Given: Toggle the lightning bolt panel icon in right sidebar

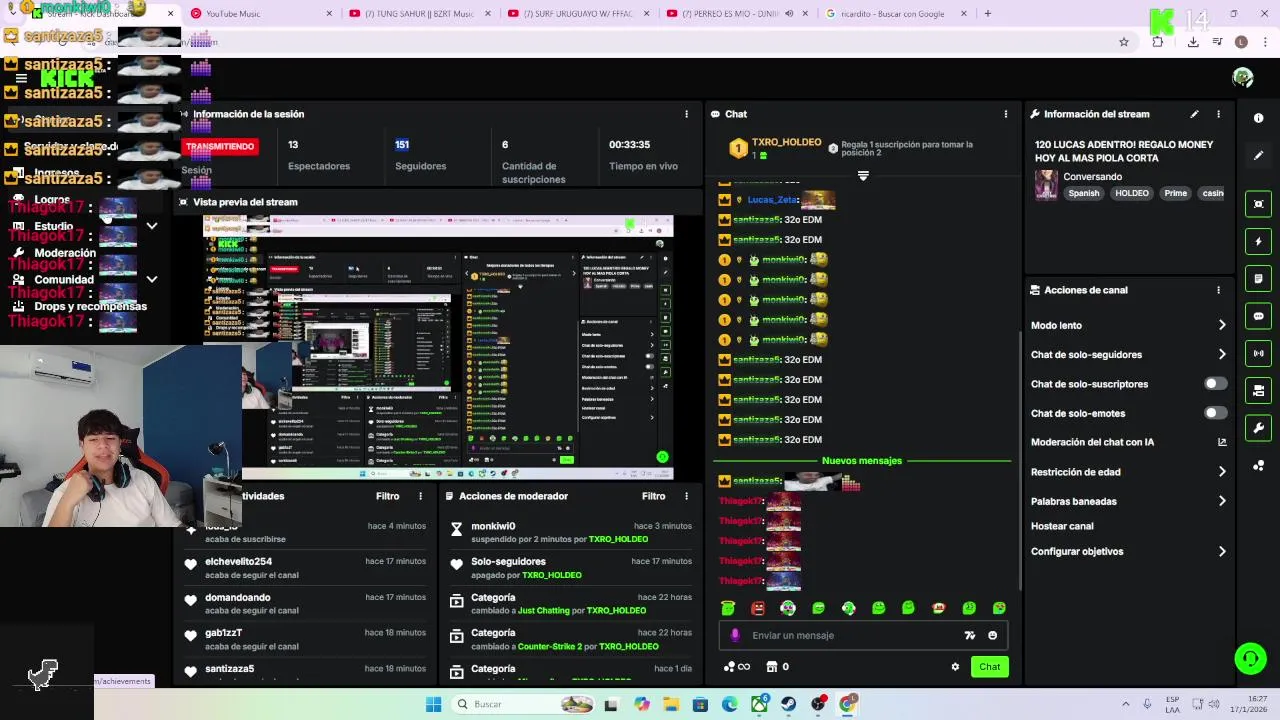Looking at the screenshot, I should point(1258,241).
